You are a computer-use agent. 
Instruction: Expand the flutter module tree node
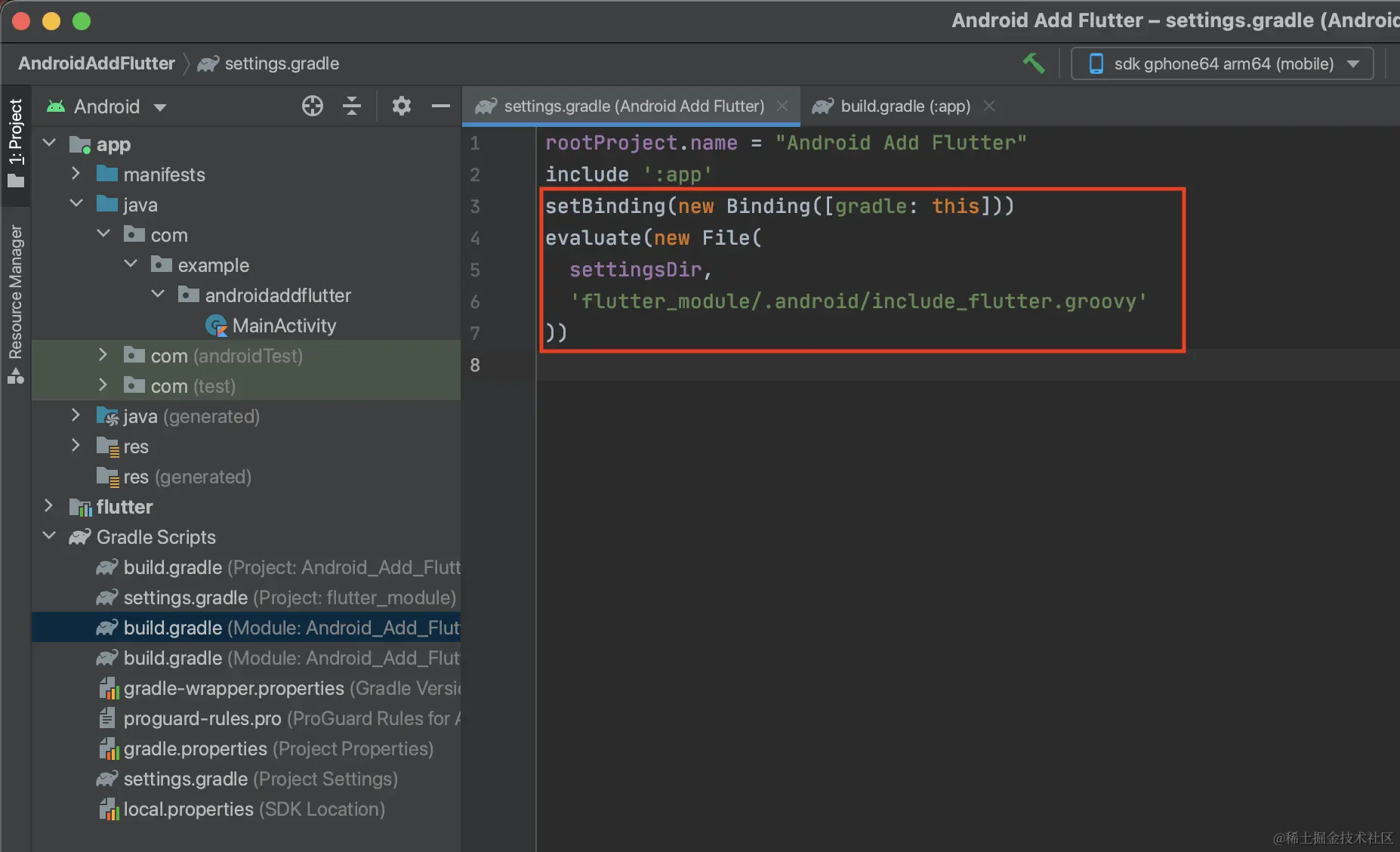point(50,506)
